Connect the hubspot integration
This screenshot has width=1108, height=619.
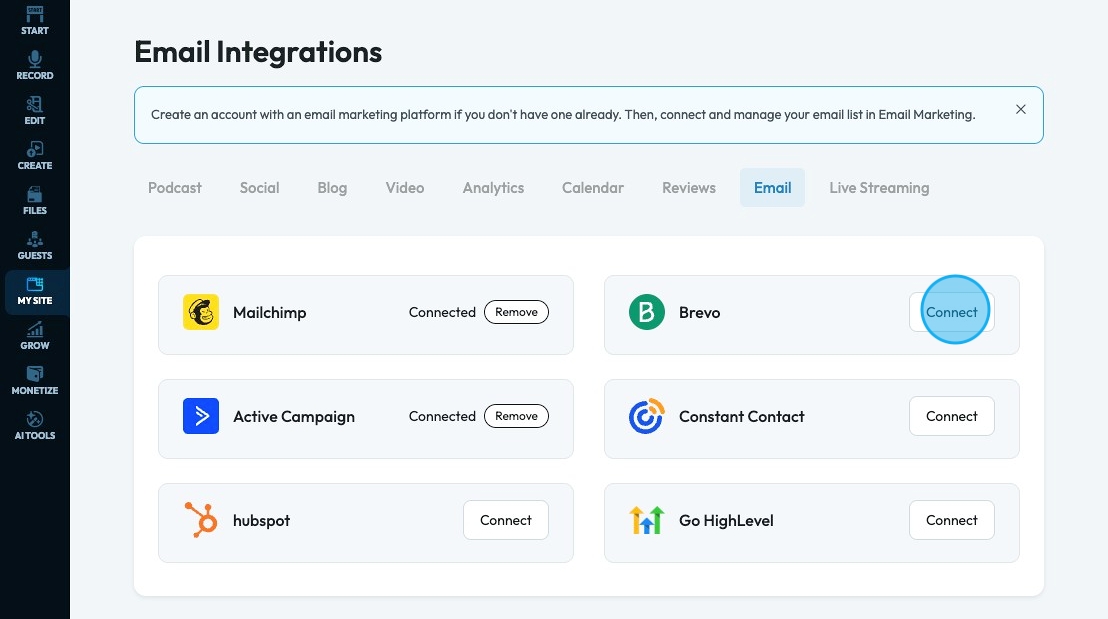coord(506,520)
